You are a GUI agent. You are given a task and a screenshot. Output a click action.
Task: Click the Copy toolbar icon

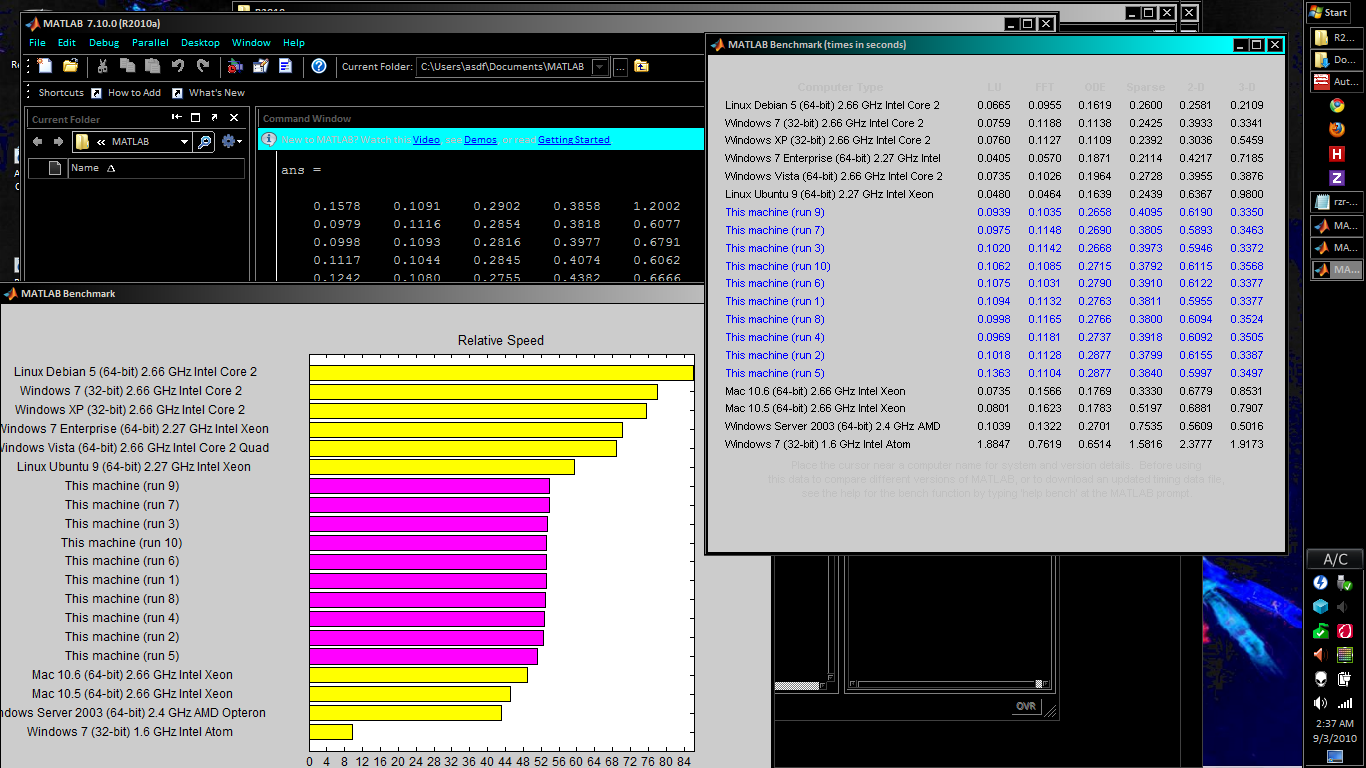coord(127,66)
